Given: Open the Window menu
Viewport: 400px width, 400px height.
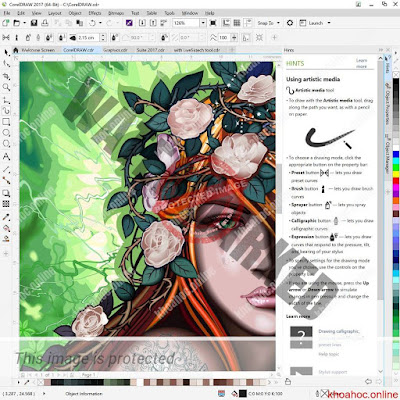Looking at the screenshot, I should click(190, 13).
